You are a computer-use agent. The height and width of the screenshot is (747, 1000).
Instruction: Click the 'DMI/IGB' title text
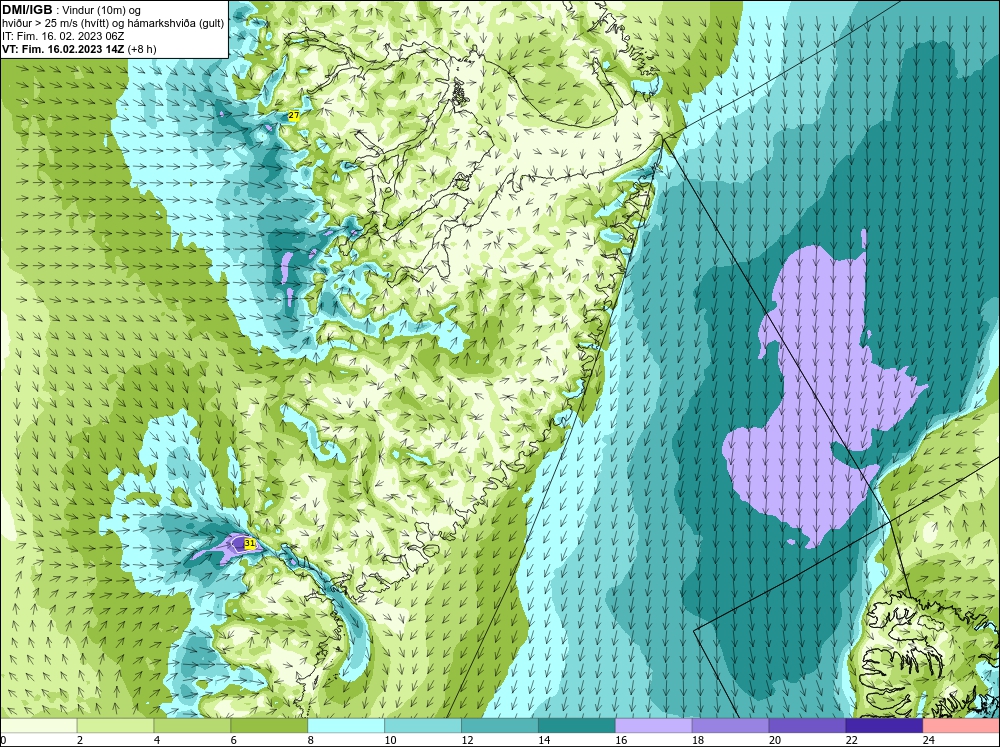pyautogui.click(x=27, y=10)
